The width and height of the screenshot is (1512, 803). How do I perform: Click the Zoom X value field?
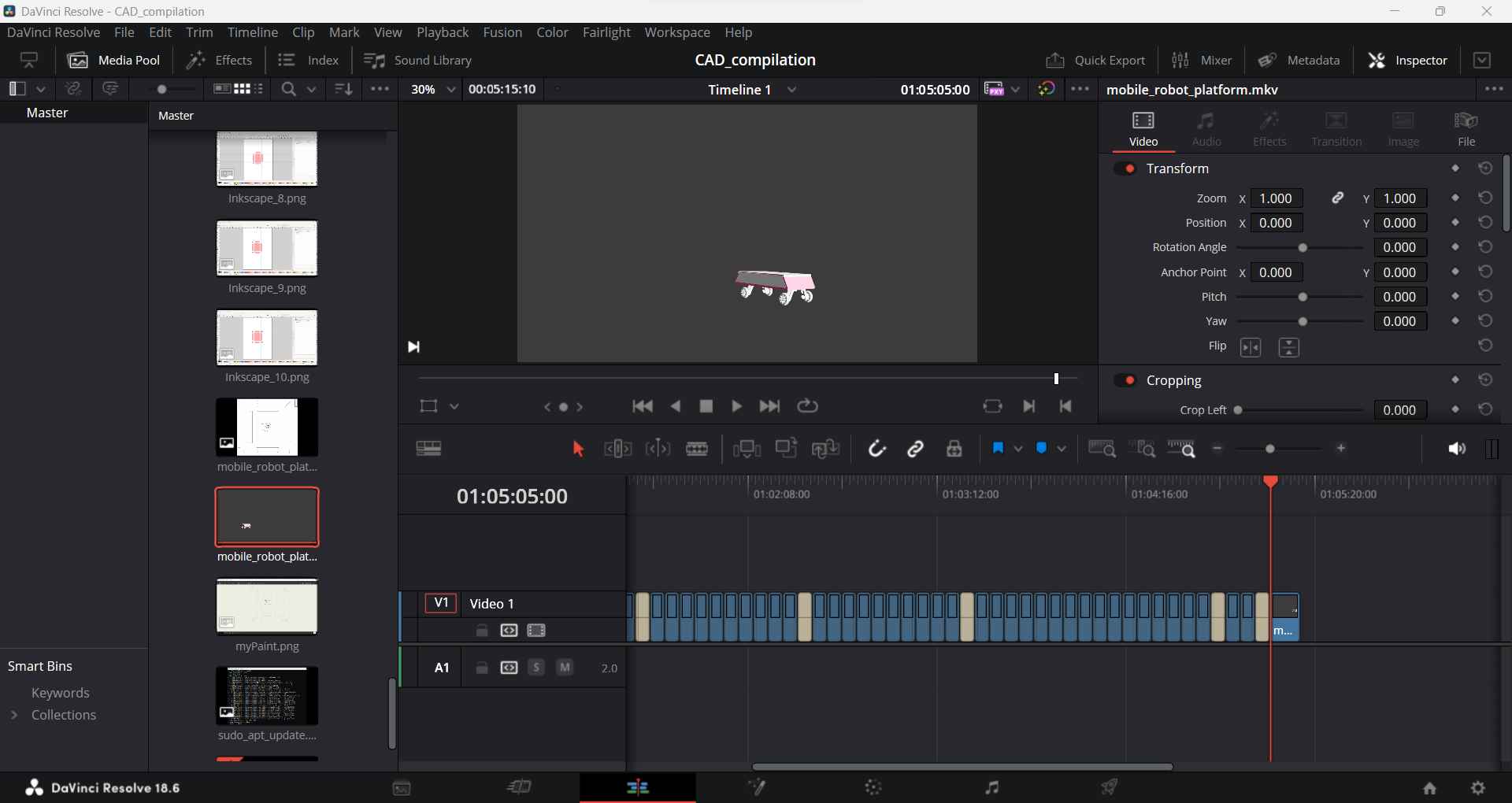[1277, 198]
